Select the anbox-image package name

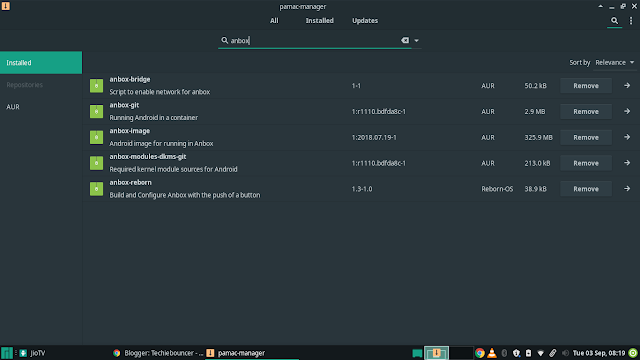click(x=129, y=131)
